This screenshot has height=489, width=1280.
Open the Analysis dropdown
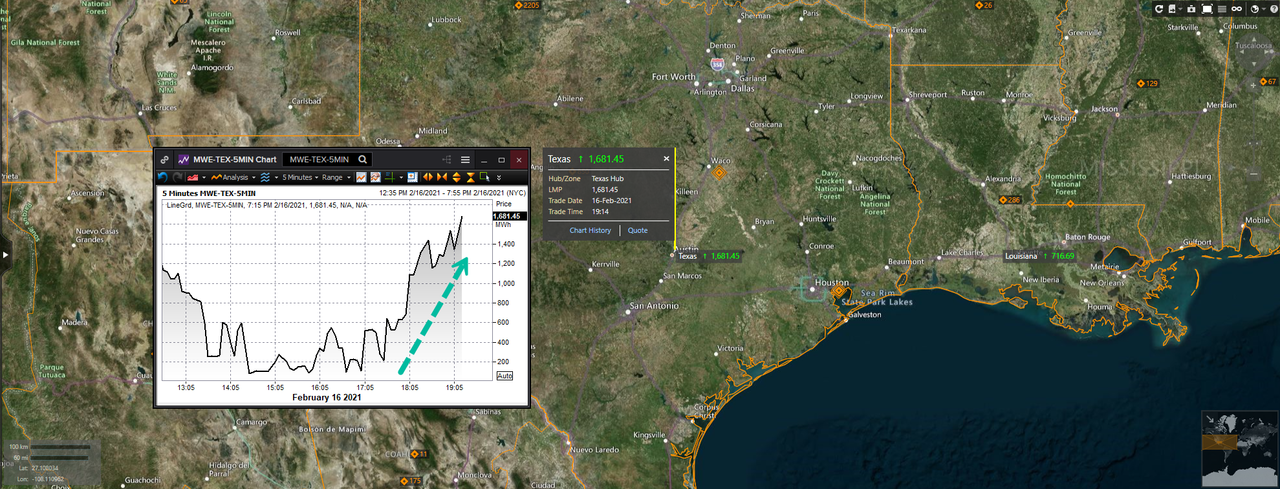230,177
